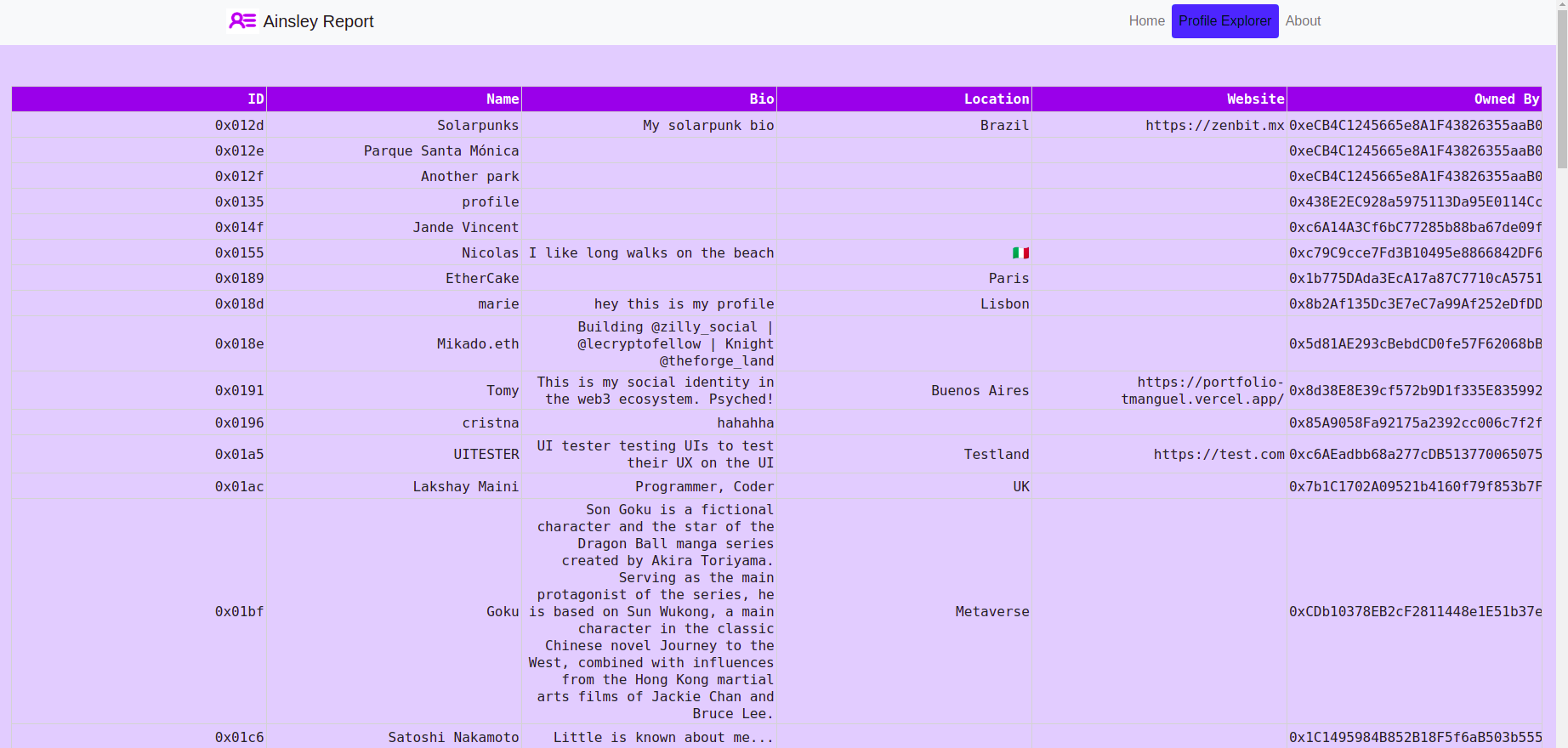The height and width of the screenshot is (748, 1568).
Task: Click the Italian flag in Nicolas row
Action: tap(1020, 252)
